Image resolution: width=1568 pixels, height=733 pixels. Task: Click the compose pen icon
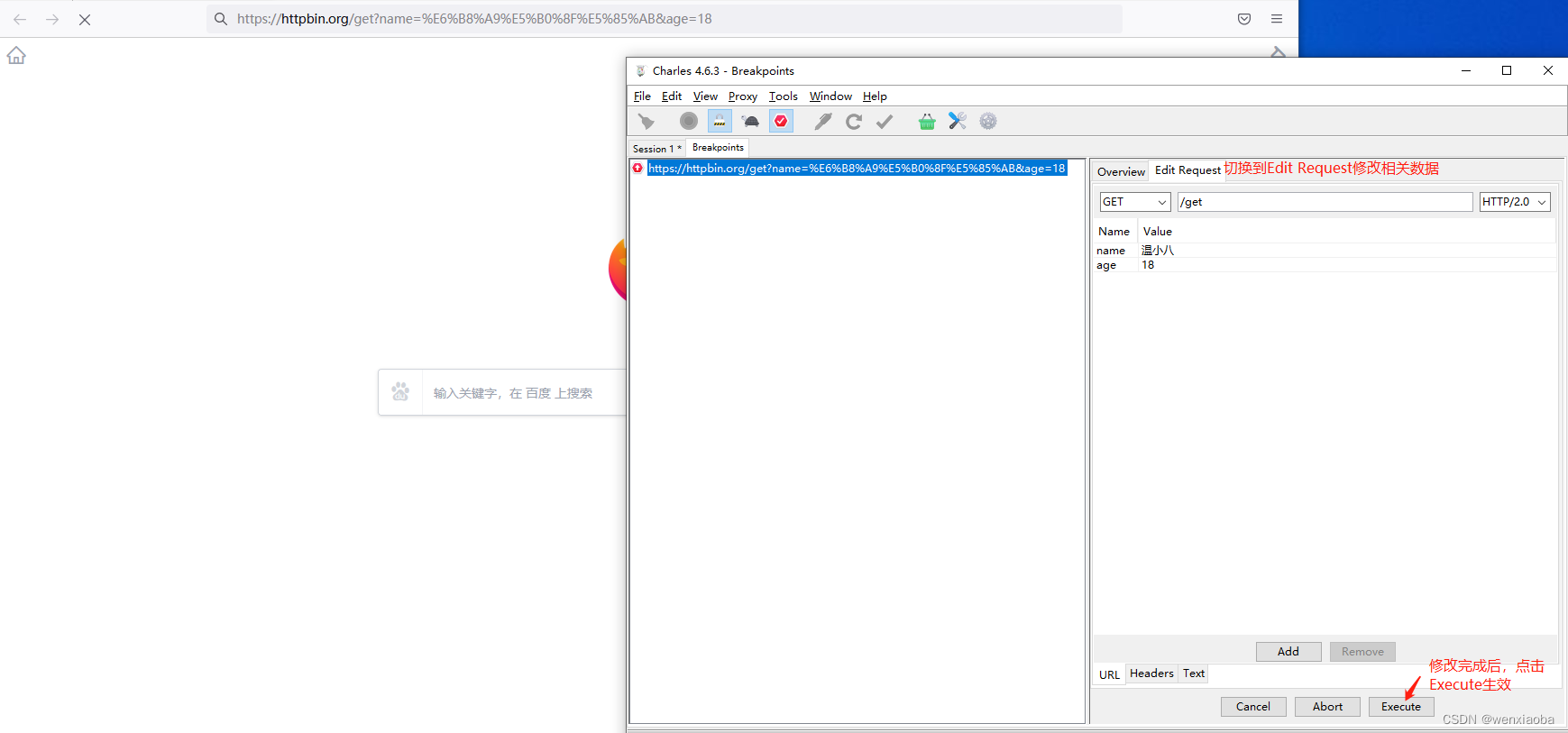(x=822, y=121)
